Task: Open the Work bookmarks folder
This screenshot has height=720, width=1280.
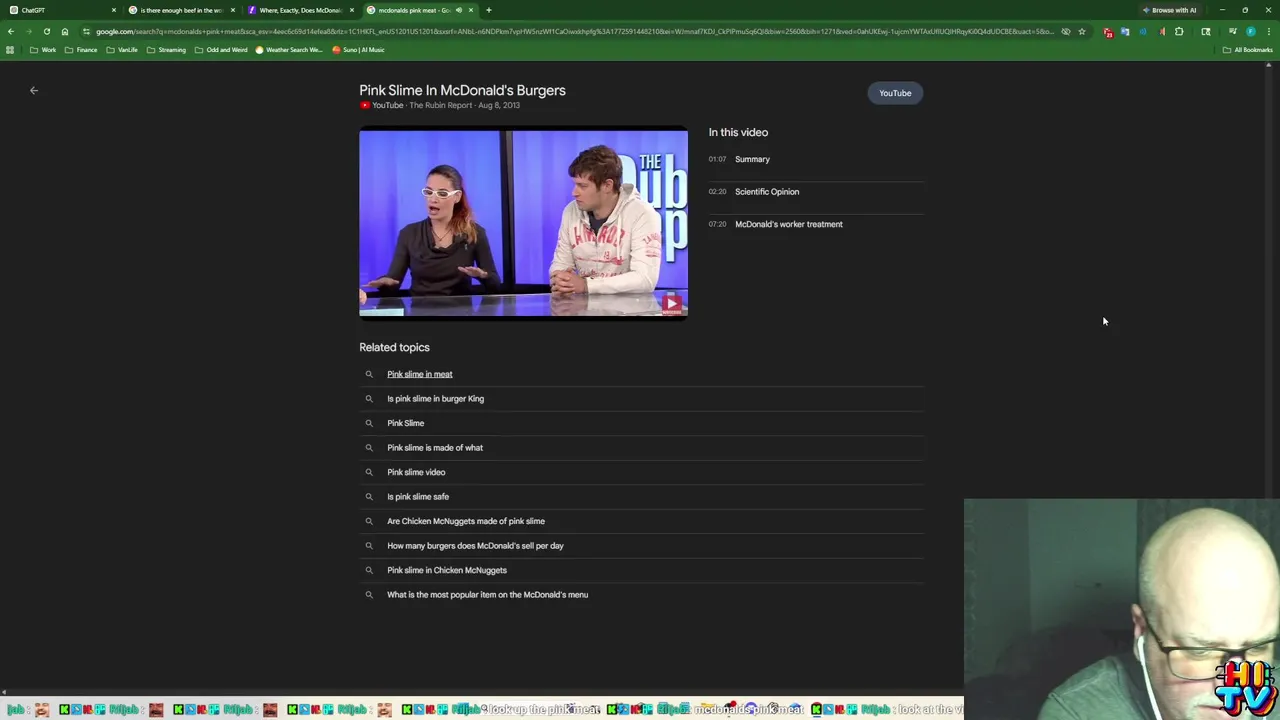Action: pos(43,50)
